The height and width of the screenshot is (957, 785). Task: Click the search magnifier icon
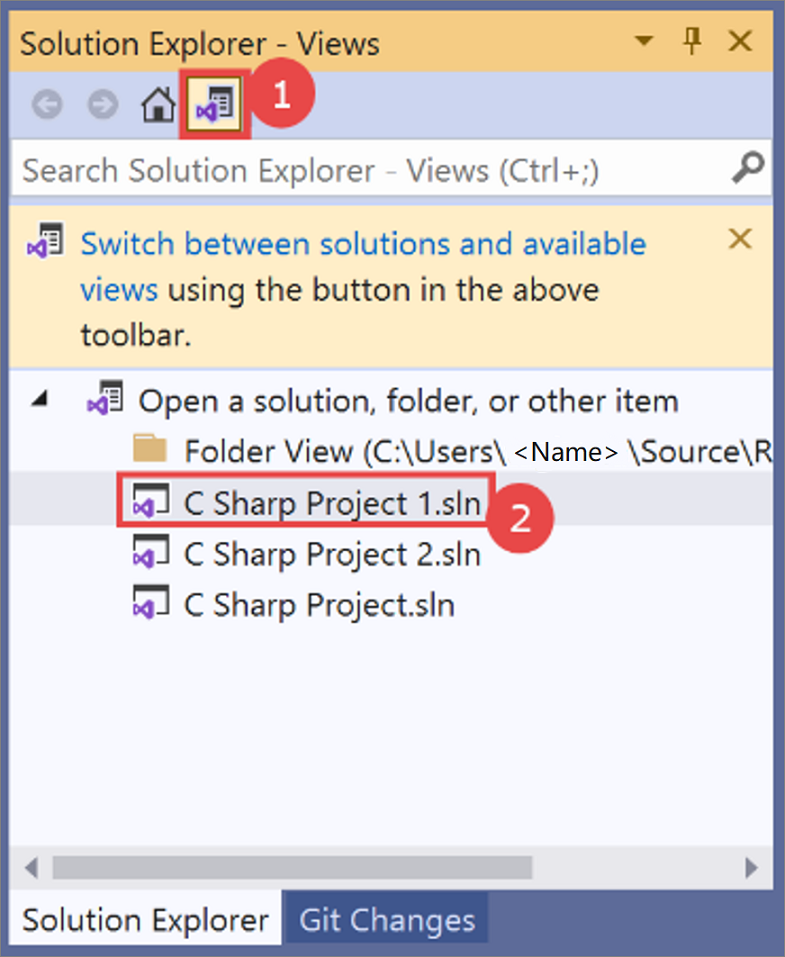(x=747, y=168)
